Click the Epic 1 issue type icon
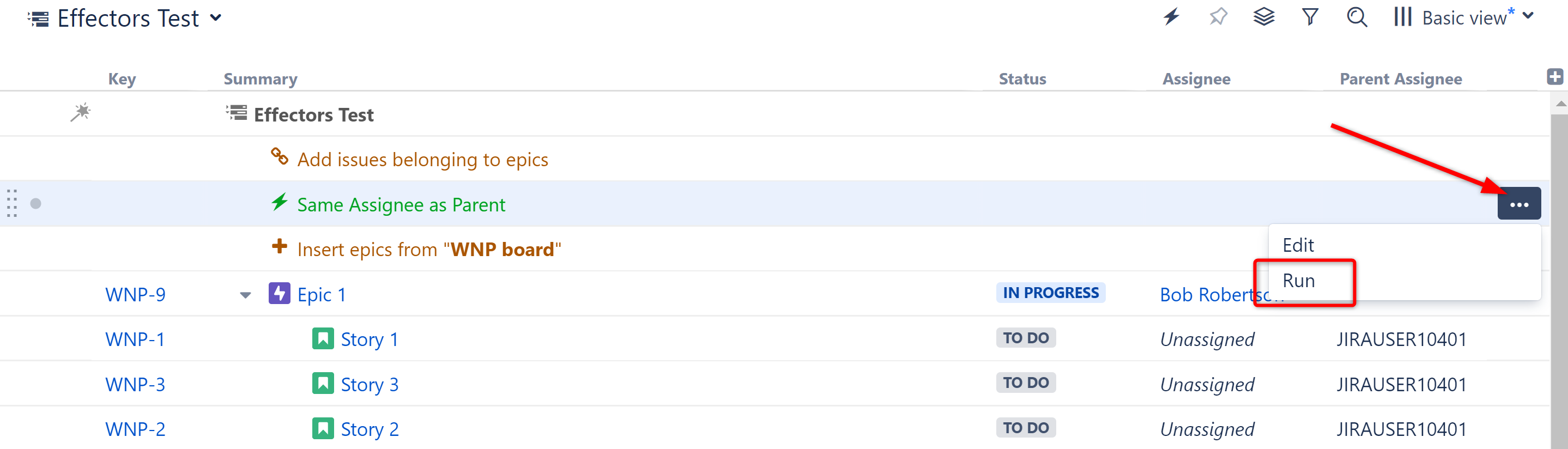1568x449 pixels. point(280,294)
